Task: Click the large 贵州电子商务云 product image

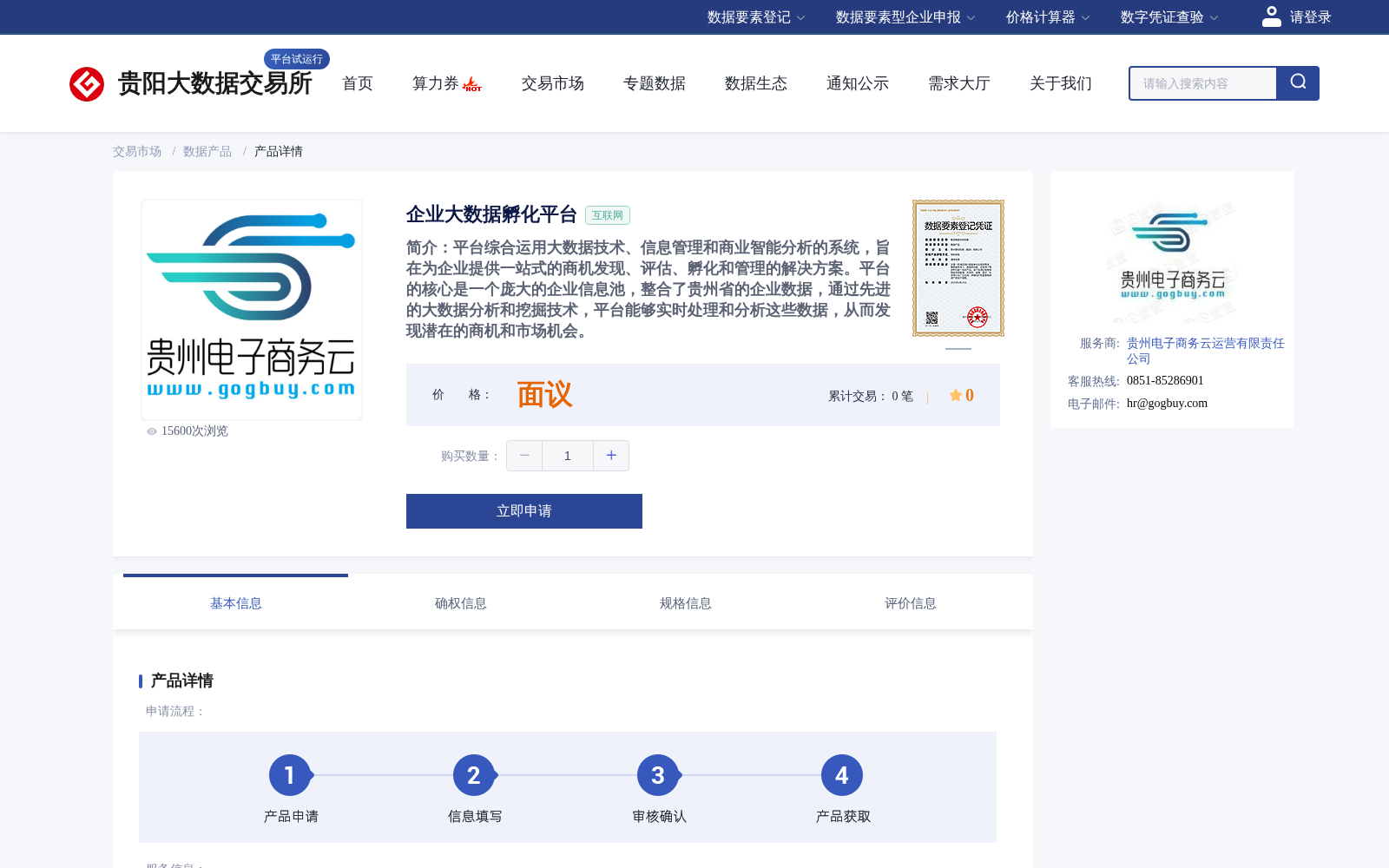Action: 252,310
